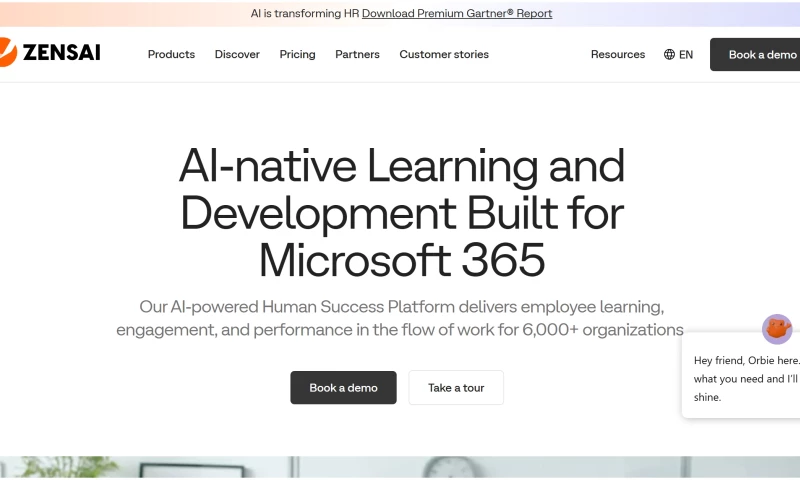The height and width of the screenshot is (480, 800).
Task: Click the office photo below hero
Action: tap(400, 467)
